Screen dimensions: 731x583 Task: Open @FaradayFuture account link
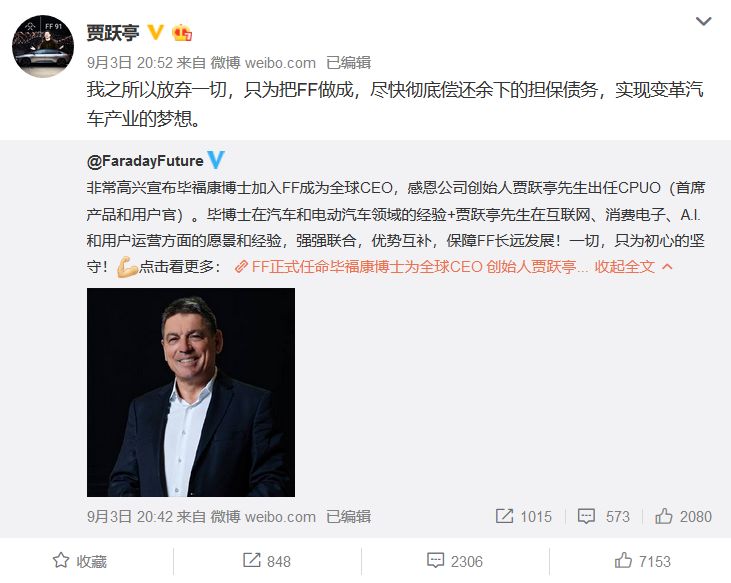click(x=145, y=161)
